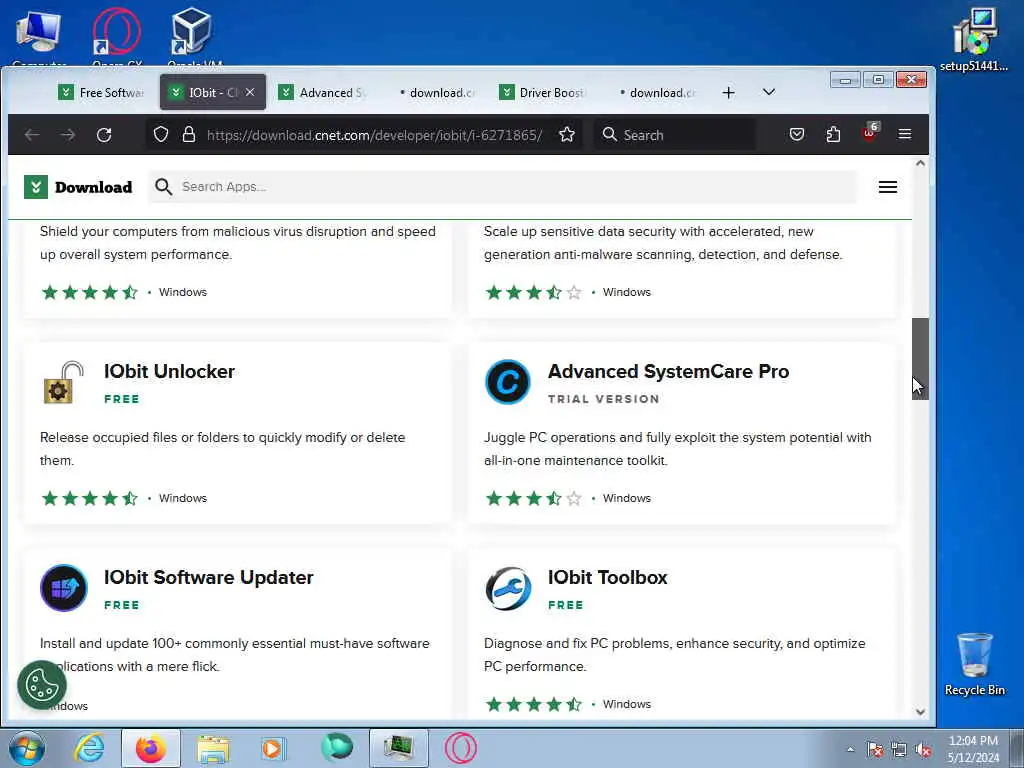Click the IObit Toolbox wrench icon
The image size is (1024, 768).
pos(508,588)
